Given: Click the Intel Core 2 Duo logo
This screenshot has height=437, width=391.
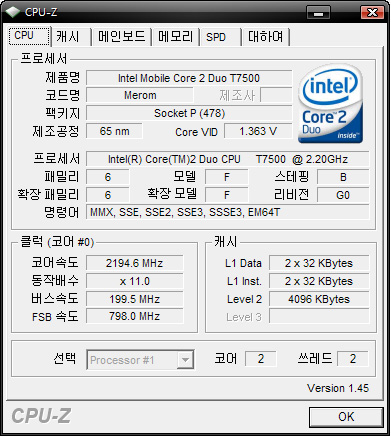Looking at the screenshot, I should tap(330, 104).
